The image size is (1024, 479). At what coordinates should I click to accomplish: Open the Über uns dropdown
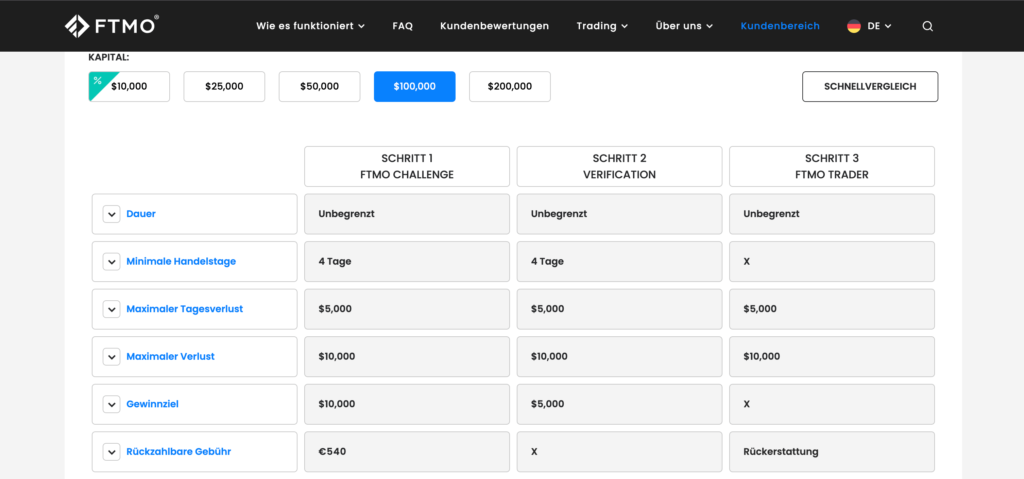pos(684,26)
